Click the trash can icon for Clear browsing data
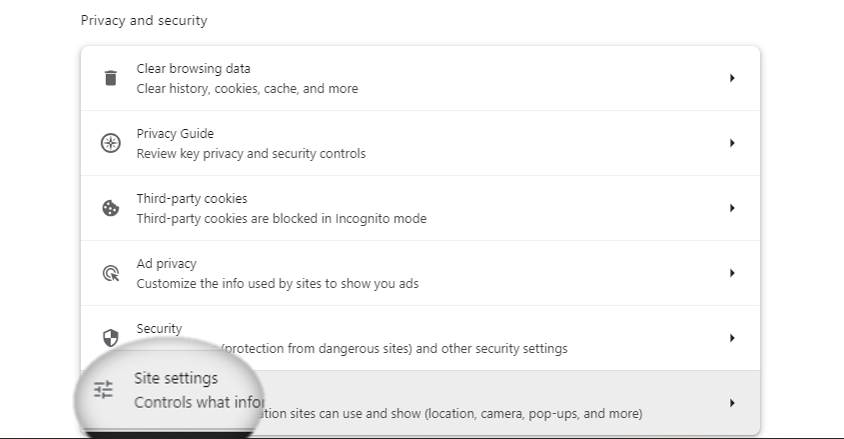 (110, 78)
